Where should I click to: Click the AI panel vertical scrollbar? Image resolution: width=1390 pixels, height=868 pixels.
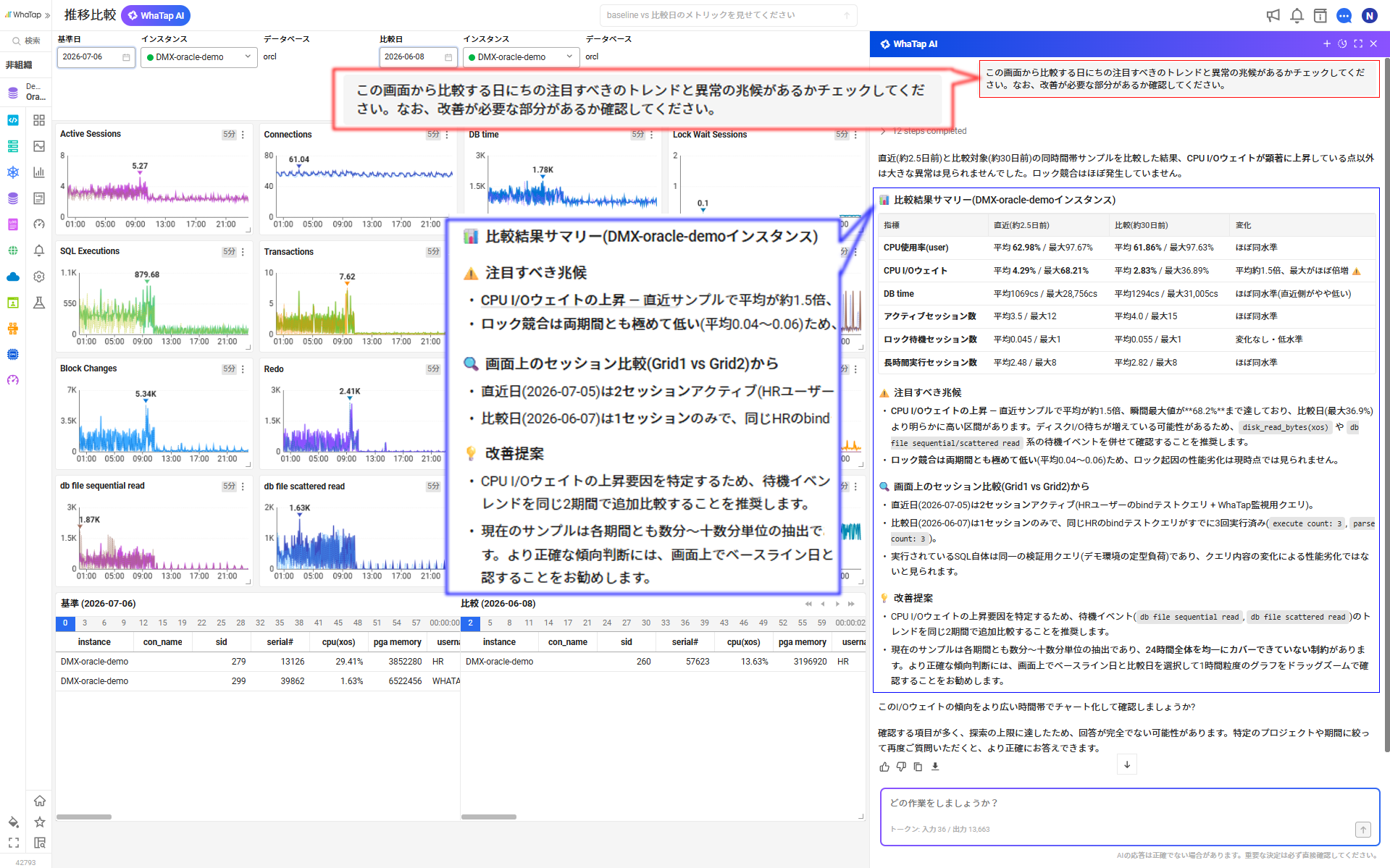tap(1387, 405)
